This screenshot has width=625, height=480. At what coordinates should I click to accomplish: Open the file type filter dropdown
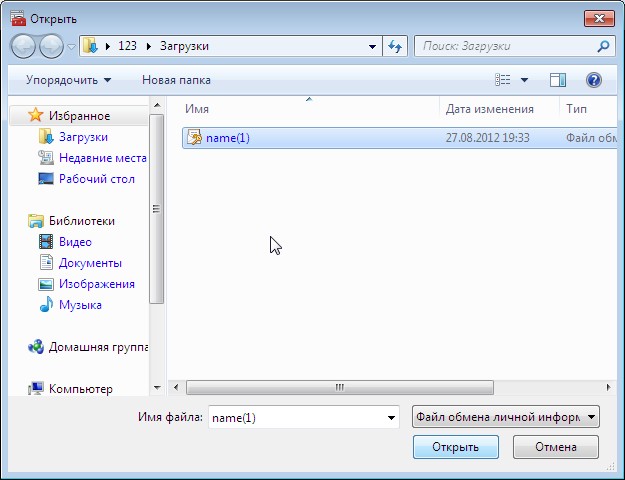(505, 417)
